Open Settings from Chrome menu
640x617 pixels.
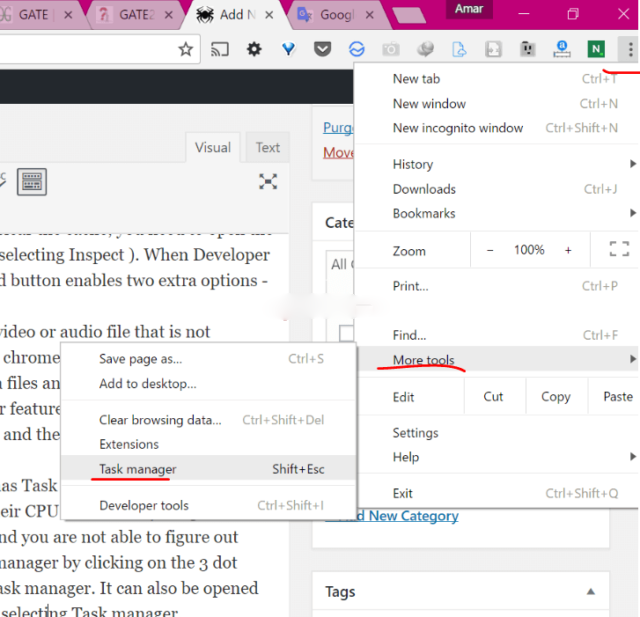[496, 433]
